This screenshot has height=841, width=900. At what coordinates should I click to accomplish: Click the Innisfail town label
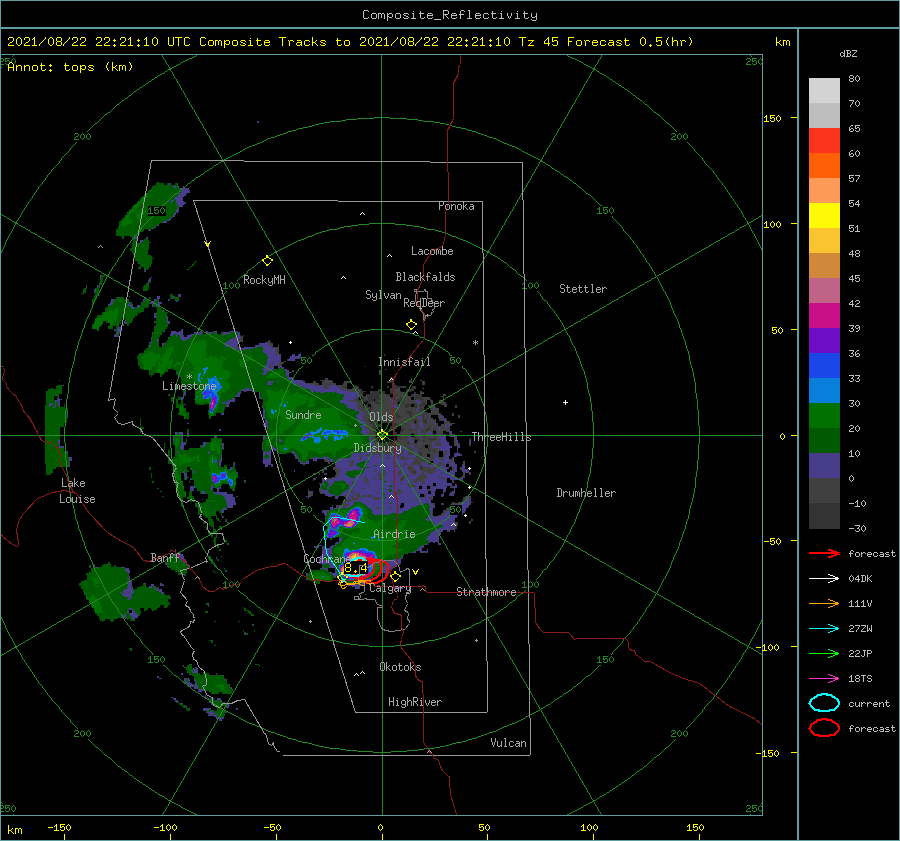click(404, 362)
